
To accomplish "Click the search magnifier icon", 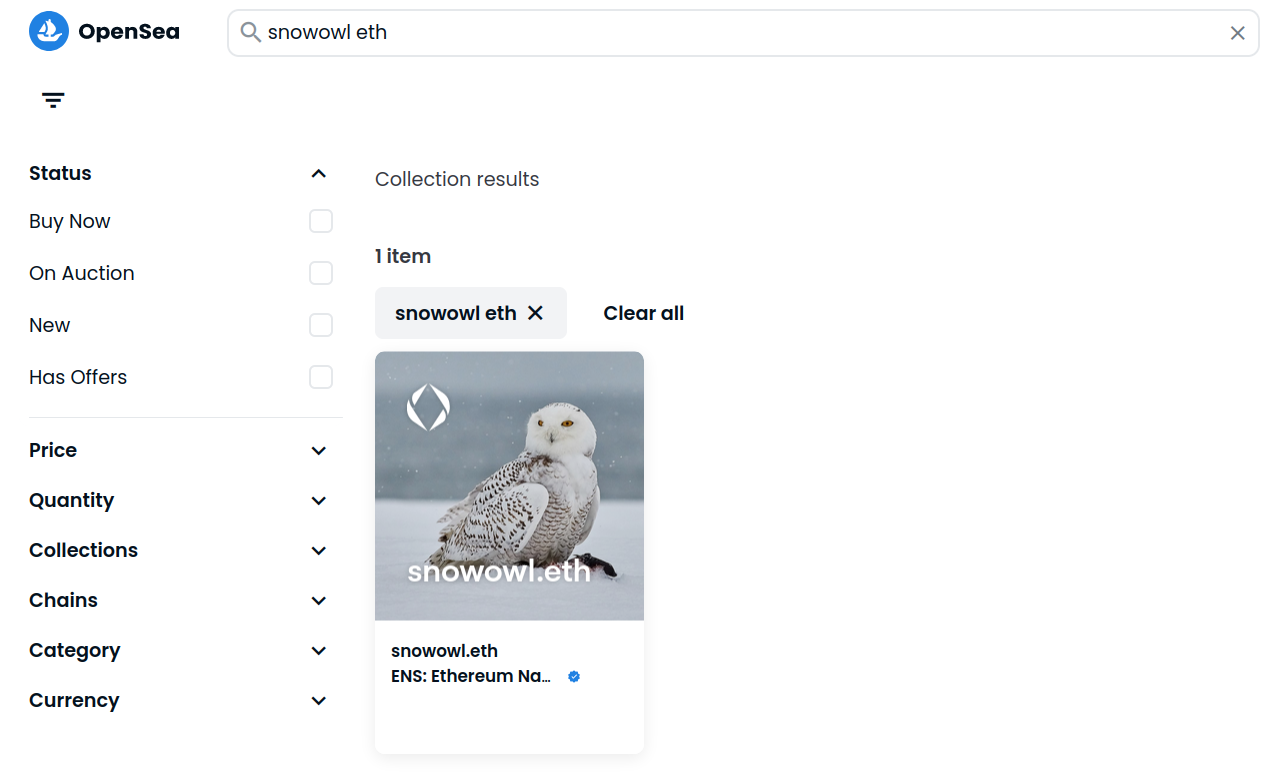I will [x=251, y=33].
